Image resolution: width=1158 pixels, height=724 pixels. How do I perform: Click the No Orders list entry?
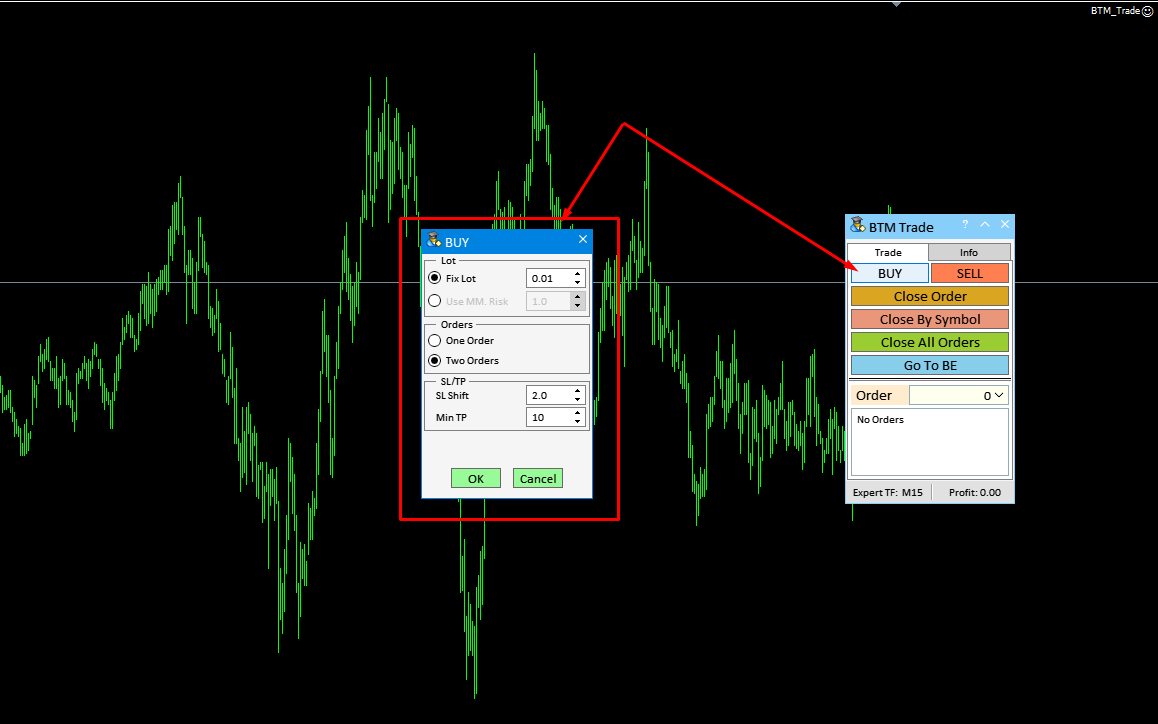coord(880,420)
